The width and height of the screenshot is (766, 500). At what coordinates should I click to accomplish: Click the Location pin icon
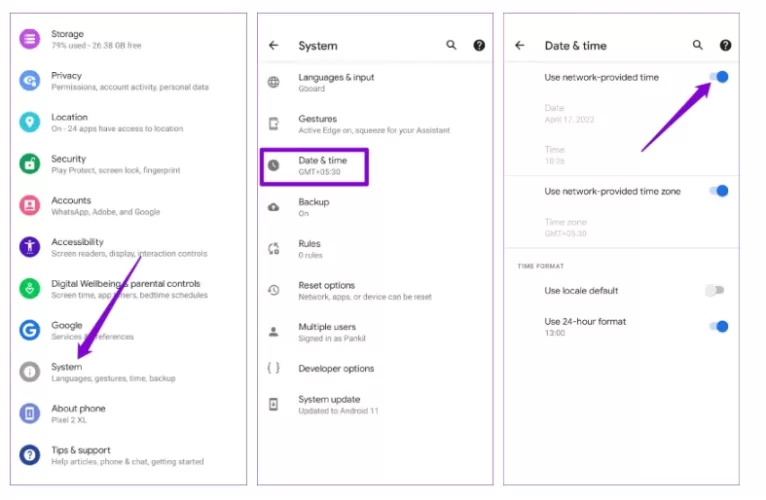pos(30,122)
